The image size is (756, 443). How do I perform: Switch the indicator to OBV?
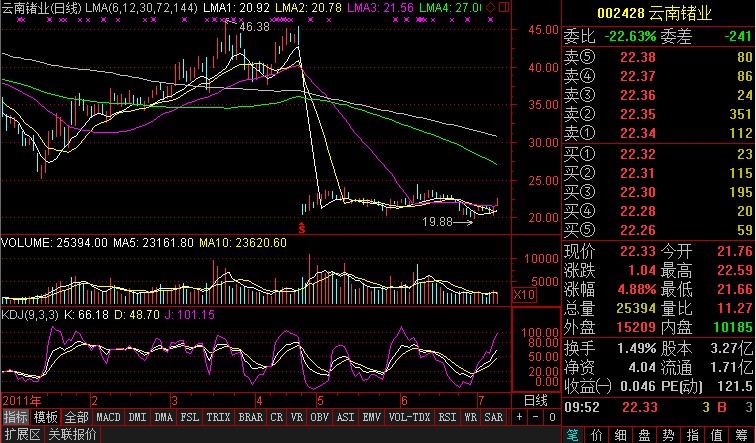click(319, 417)
